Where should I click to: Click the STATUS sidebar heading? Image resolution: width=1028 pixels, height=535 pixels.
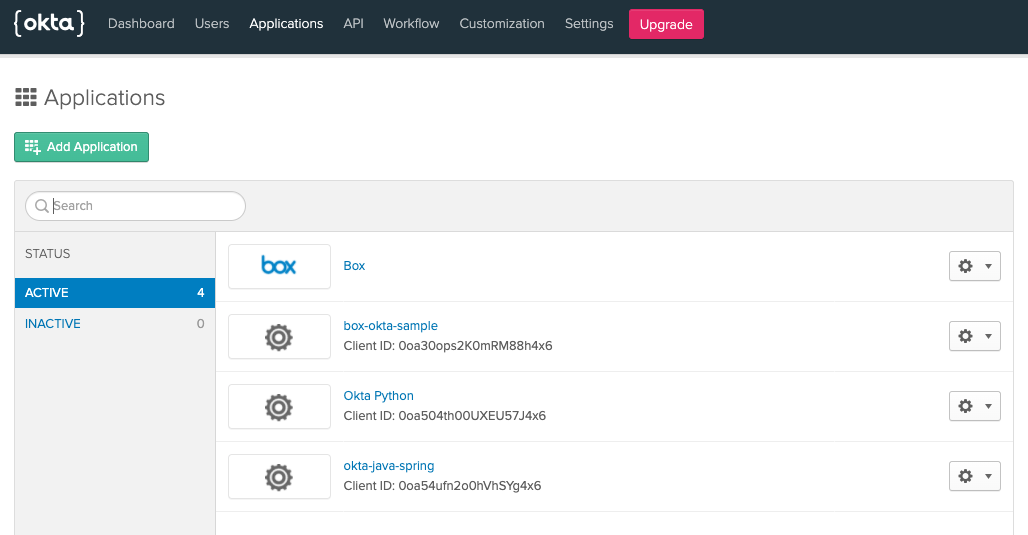(x=47, y=254)
